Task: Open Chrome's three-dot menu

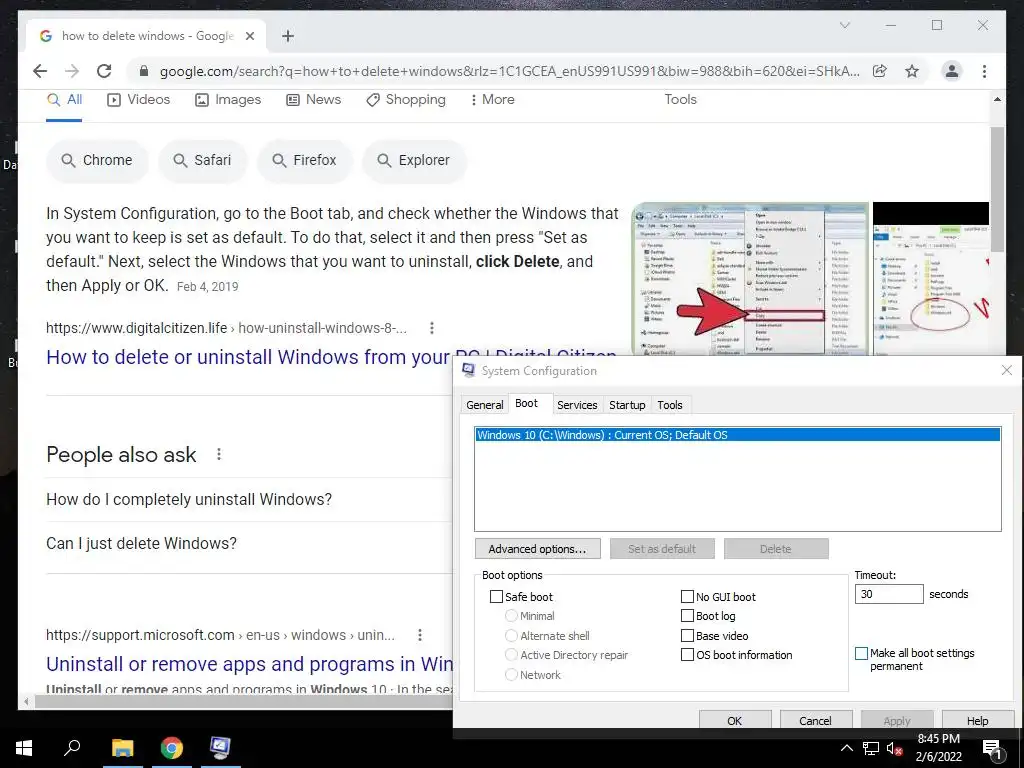Action: (x=984, y=71)
